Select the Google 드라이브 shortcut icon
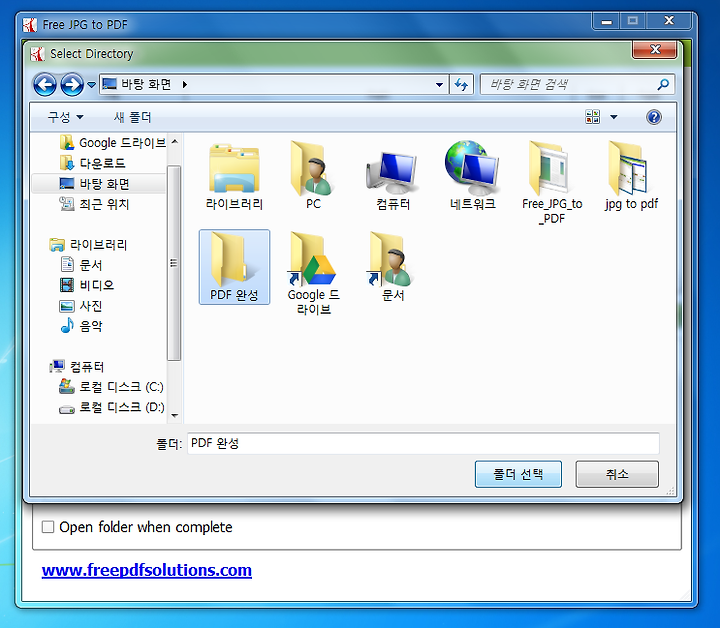 tap(313, 273)
